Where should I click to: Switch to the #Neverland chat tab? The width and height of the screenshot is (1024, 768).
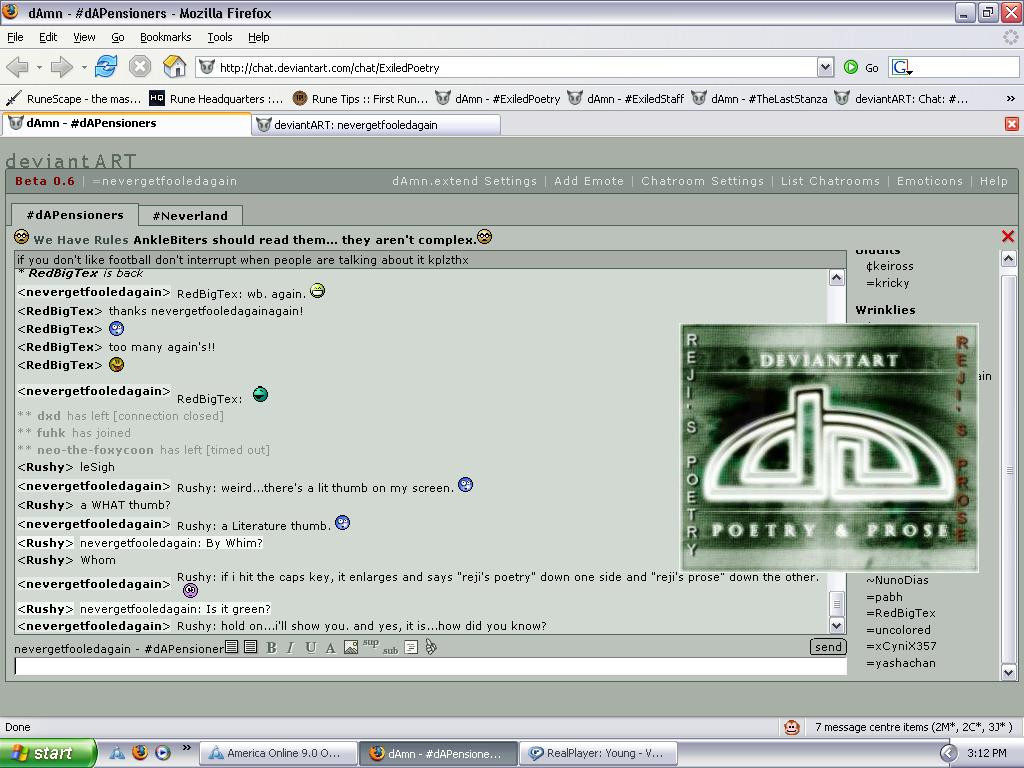190,216
